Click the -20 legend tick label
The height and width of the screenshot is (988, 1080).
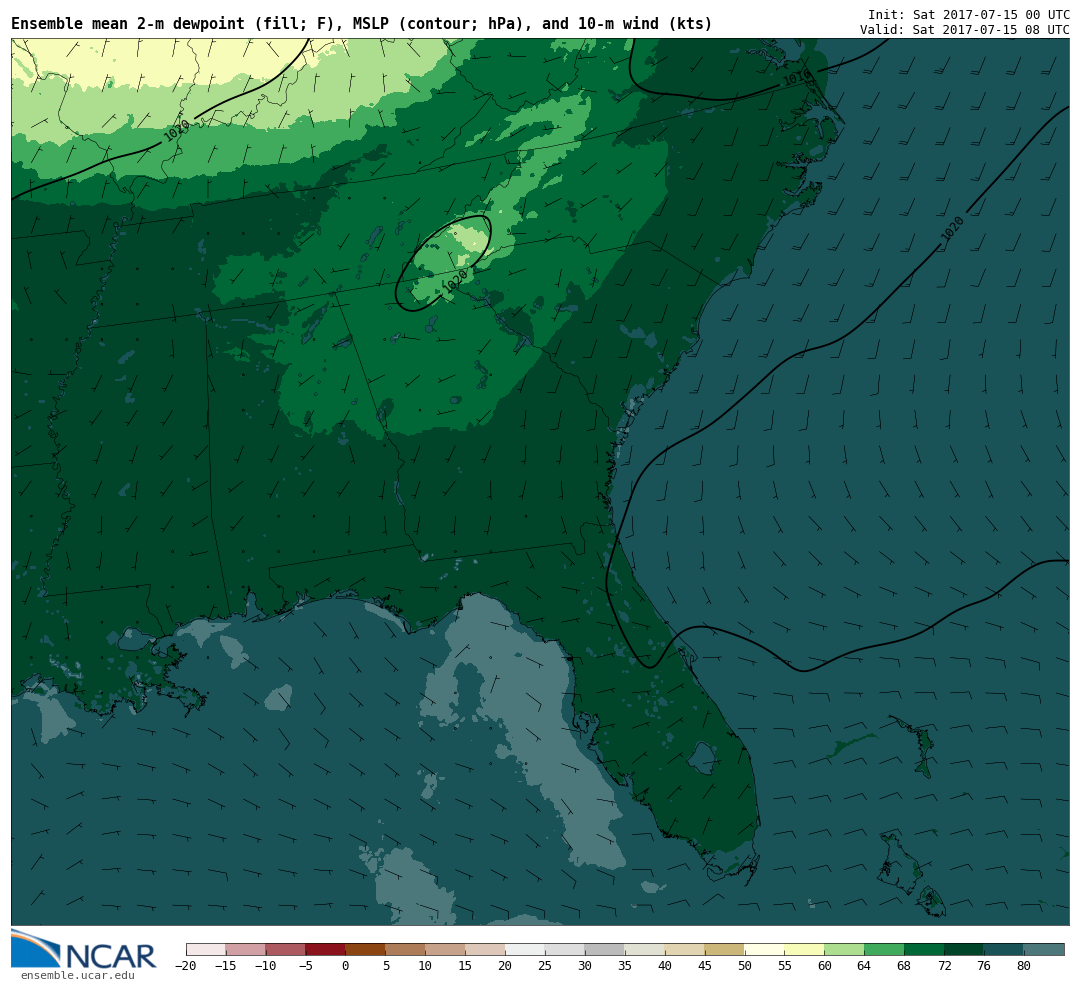tap(186, 966)
